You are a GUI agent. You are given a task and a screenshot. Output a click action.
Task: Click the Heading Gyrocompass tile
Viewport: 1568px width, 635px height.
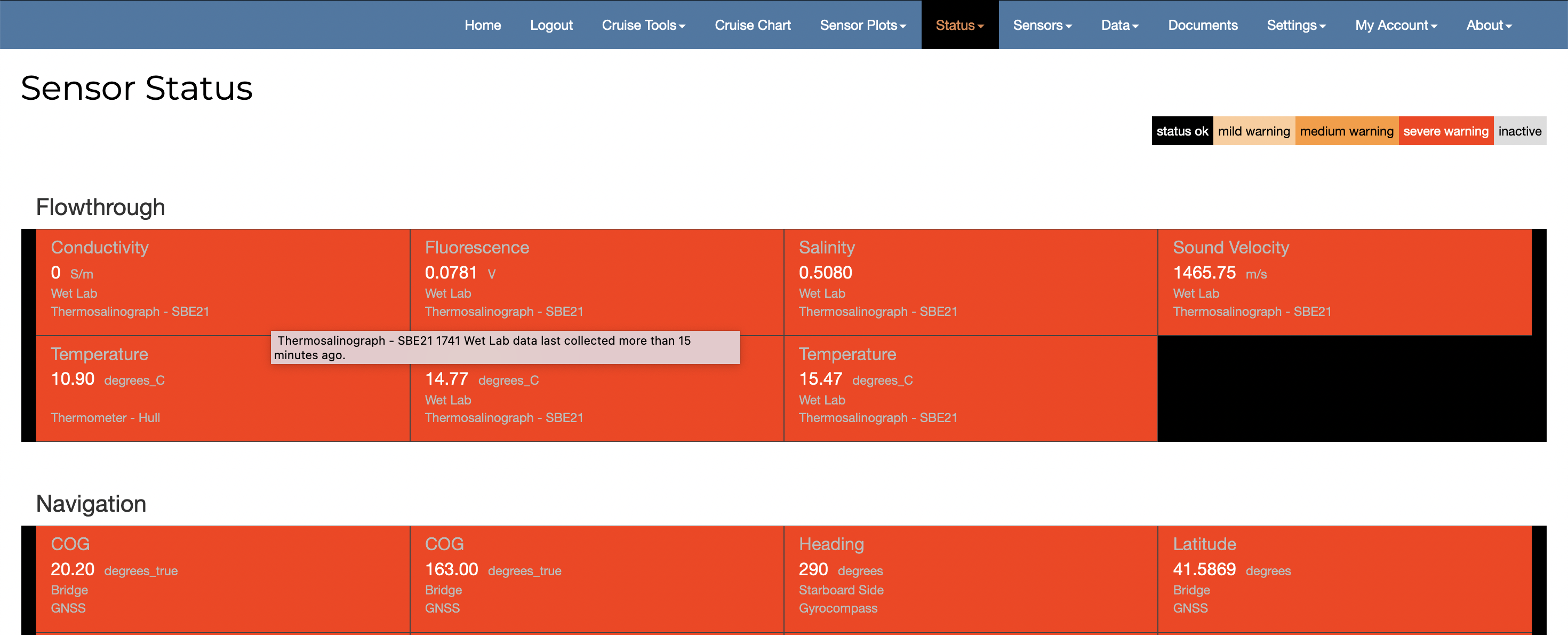point(970,578)
